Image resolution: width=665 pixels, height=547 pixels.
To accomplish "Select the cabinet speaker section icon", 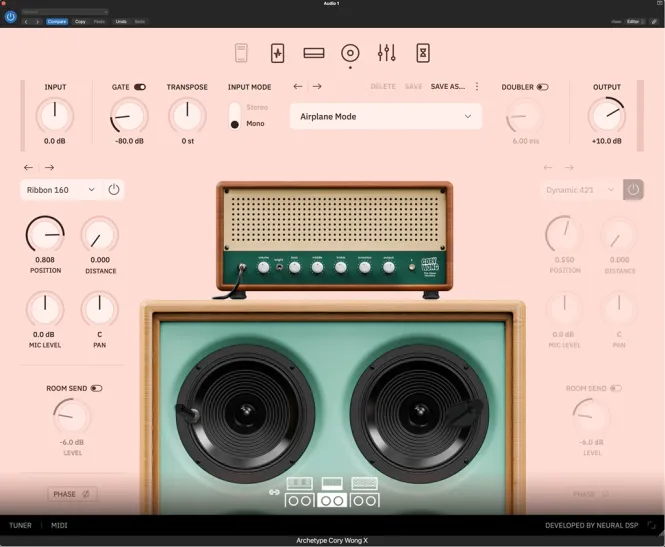I will tap(350, 53).
